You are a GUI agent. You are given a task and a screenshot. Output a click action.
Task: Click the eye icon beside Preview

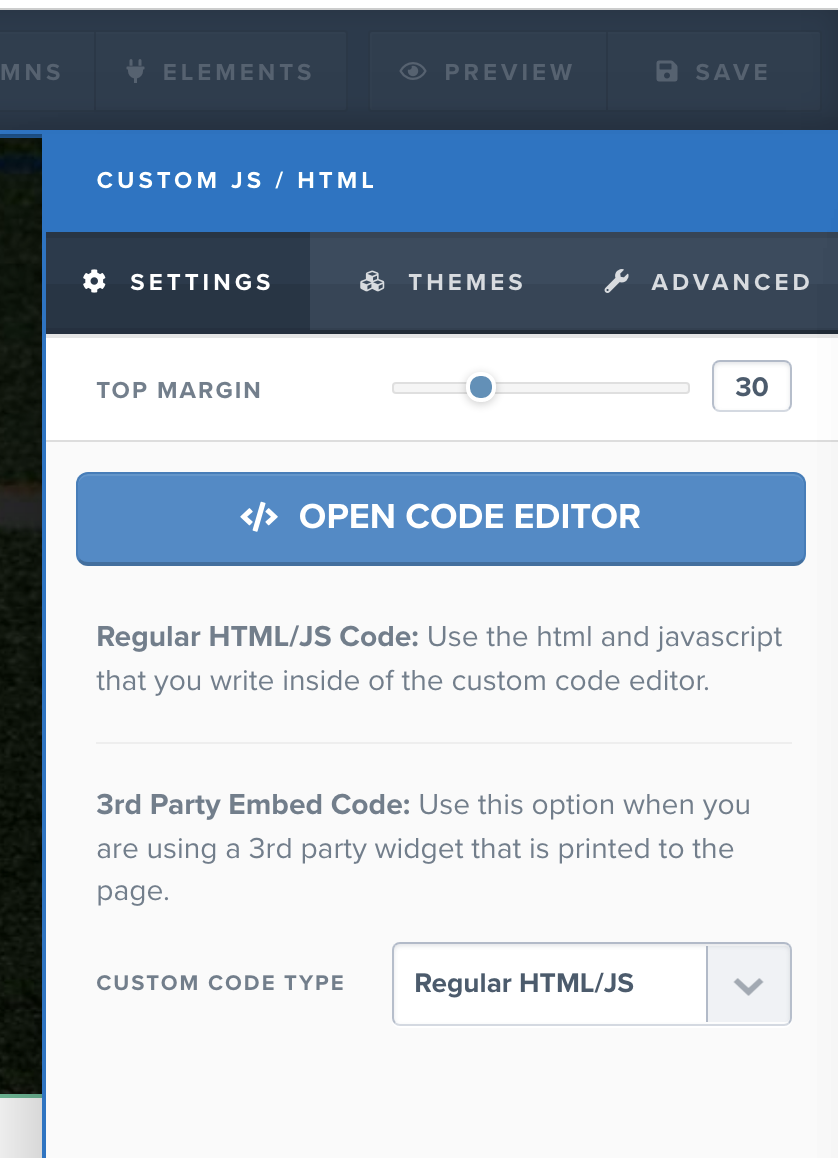[x=412, y=72]
